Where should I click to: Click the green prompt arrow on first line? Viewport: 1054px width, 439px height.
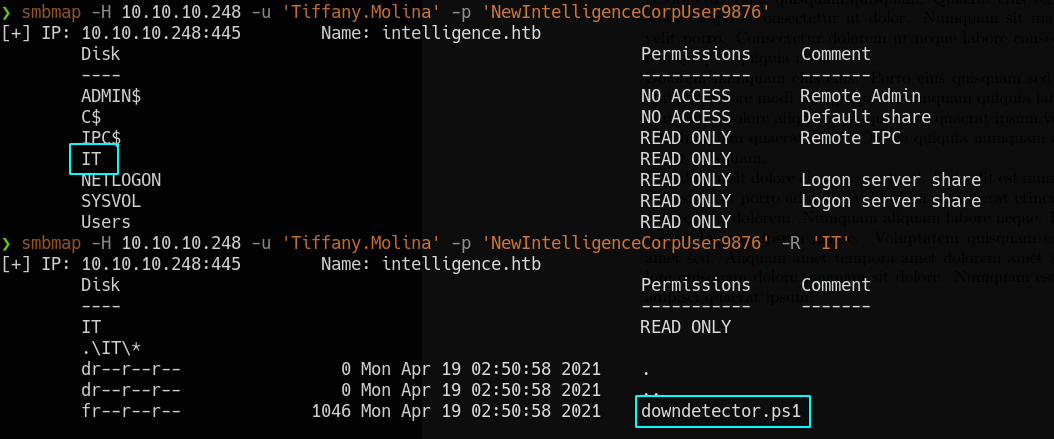pos(7,12)
